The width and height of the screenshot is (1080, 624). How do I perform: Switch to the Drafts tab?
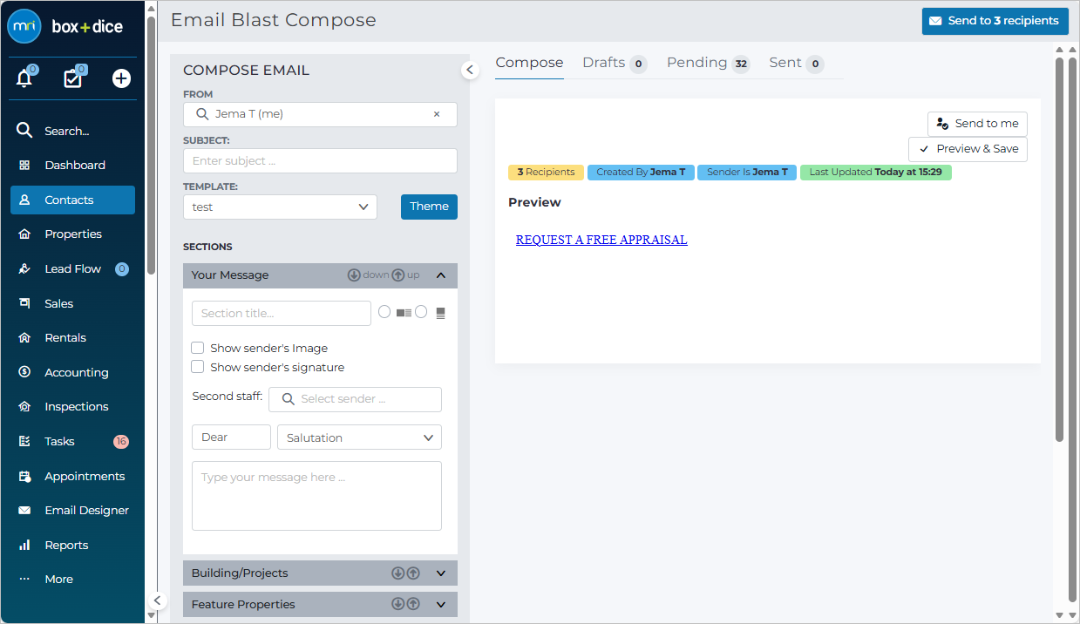[614, 63]
